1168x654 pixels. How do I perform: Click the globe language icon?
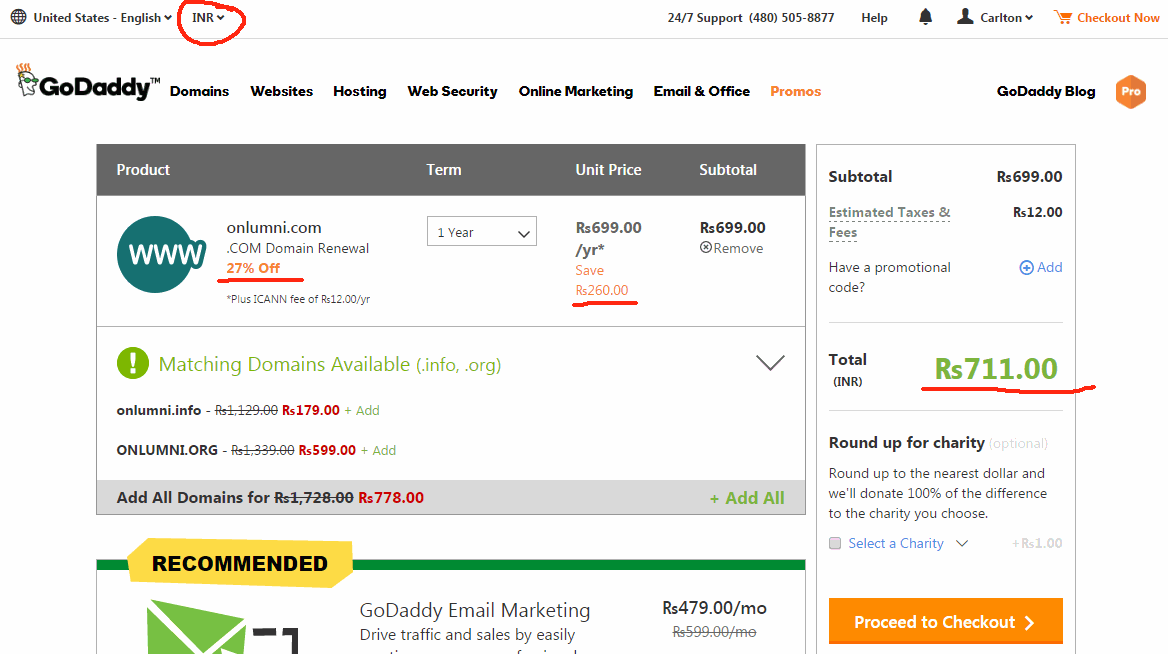pos(19,17)
